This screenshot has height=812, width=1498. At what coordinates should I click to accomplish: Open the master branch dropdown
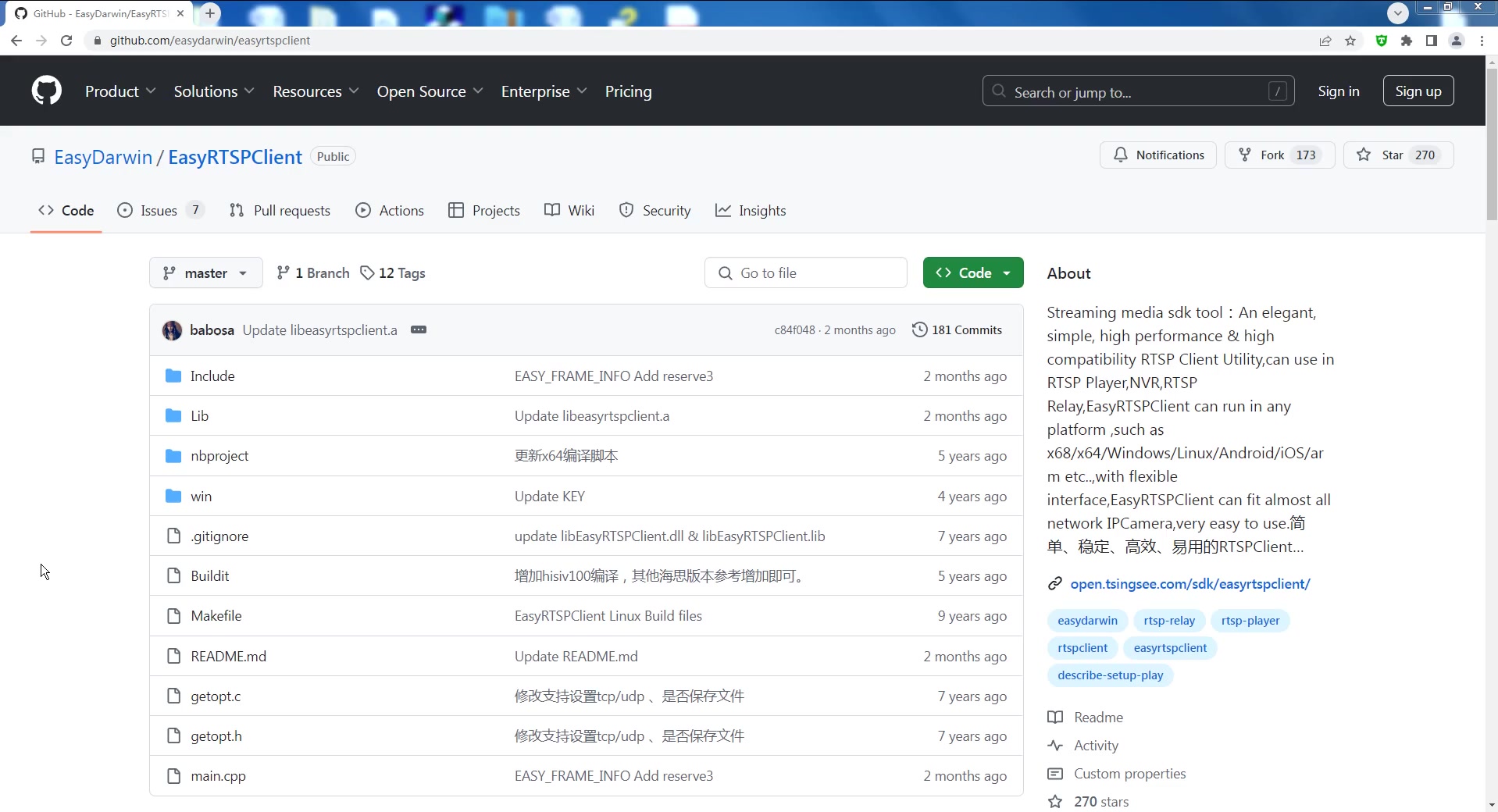(205, 273)
